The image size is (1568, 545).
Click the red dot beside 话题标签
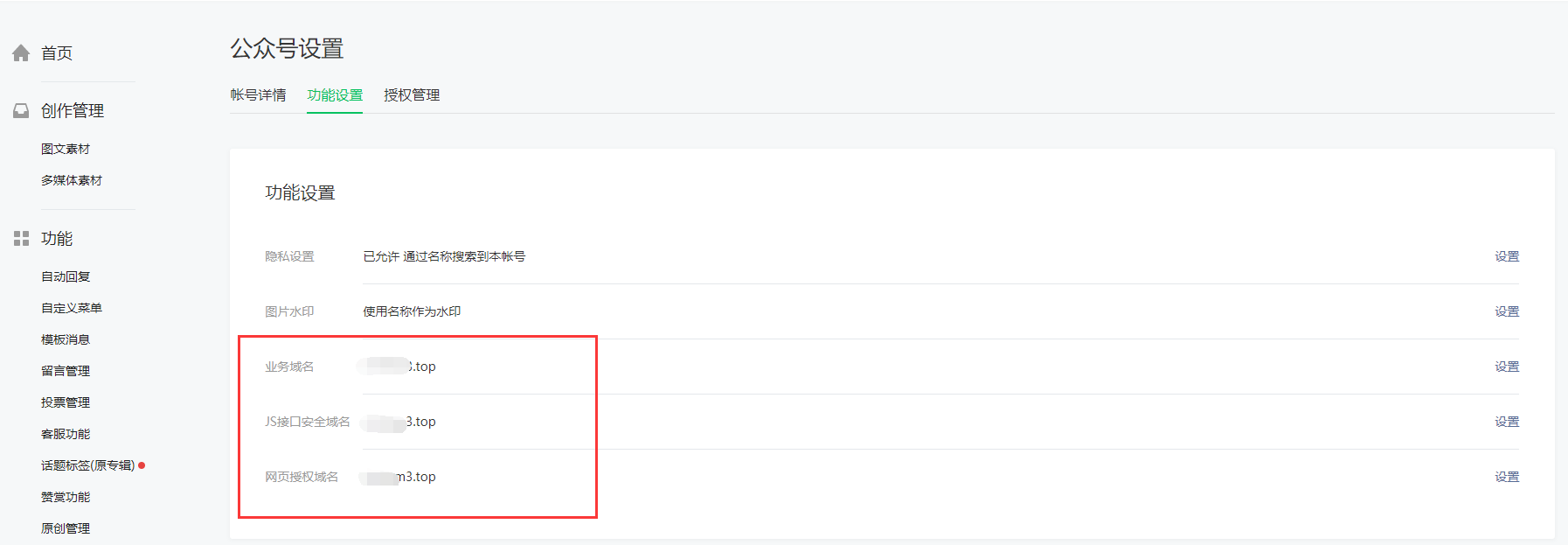point(142,465)
